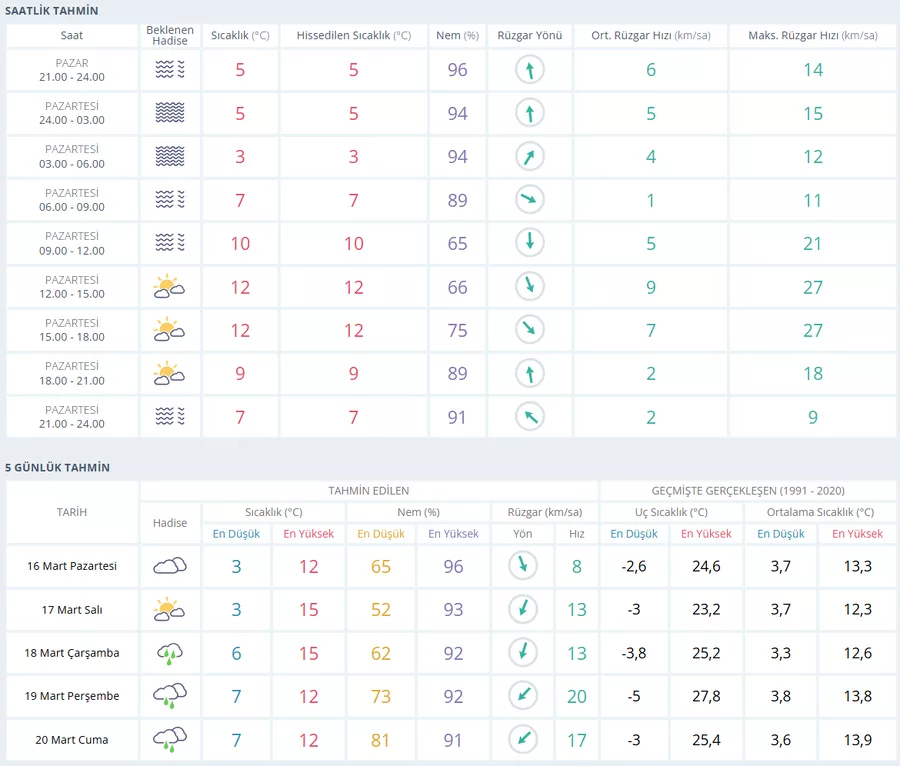Click the Hissedilen Sıcaklık column header
The image size is (900, 766).
pos(353,35)
